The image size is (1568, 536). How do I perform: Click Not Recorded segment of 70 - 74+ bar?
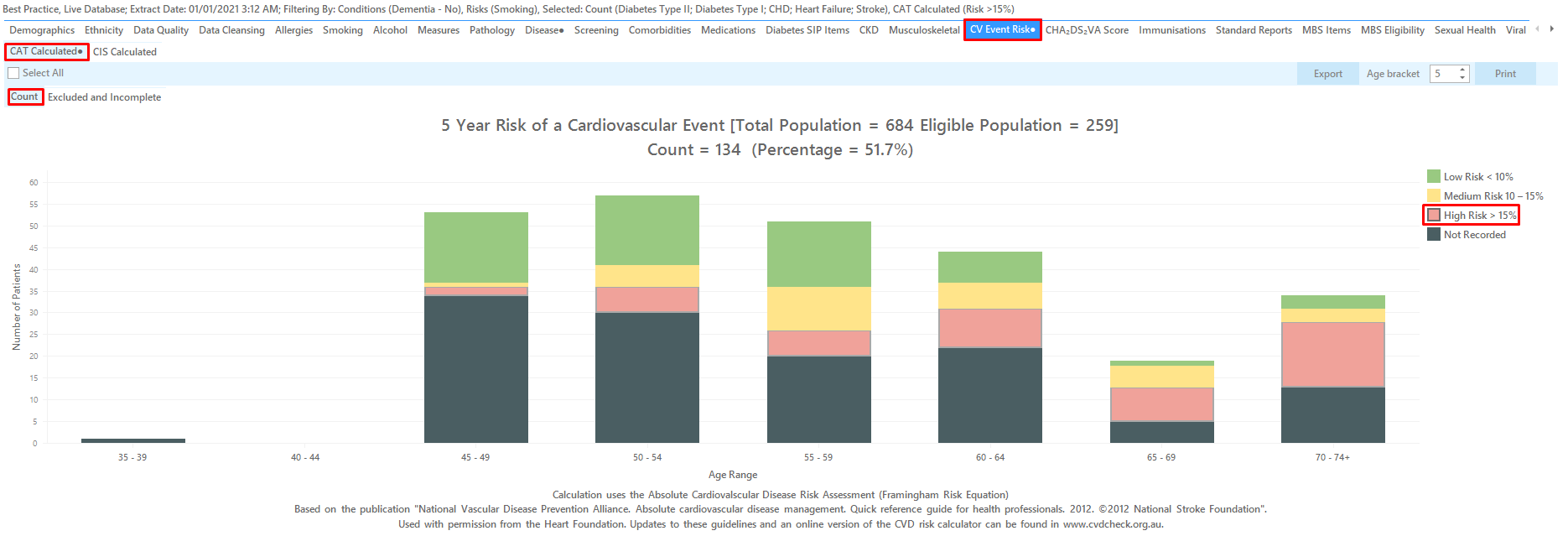click(1332, 415)
